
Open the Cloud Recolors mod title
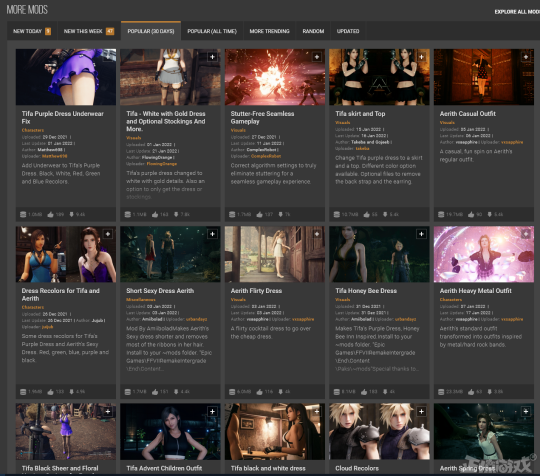point(357,468)
